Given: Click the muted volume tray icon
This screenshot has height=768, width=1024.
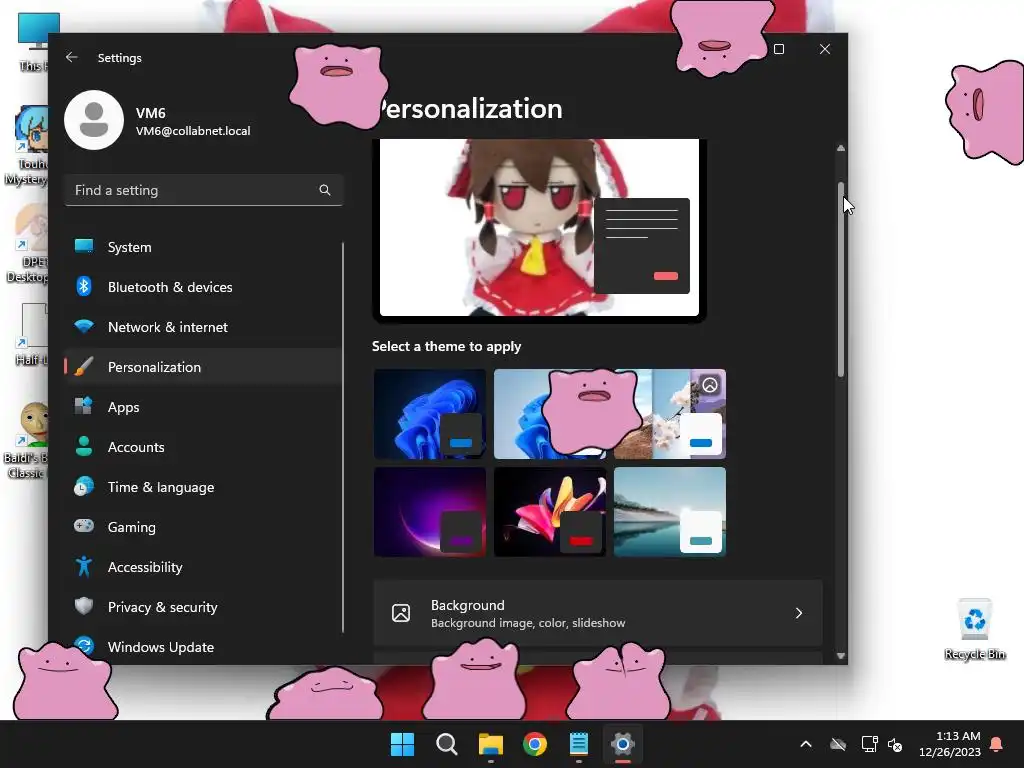Looking at the screenshot, I should tap(895, 744).
